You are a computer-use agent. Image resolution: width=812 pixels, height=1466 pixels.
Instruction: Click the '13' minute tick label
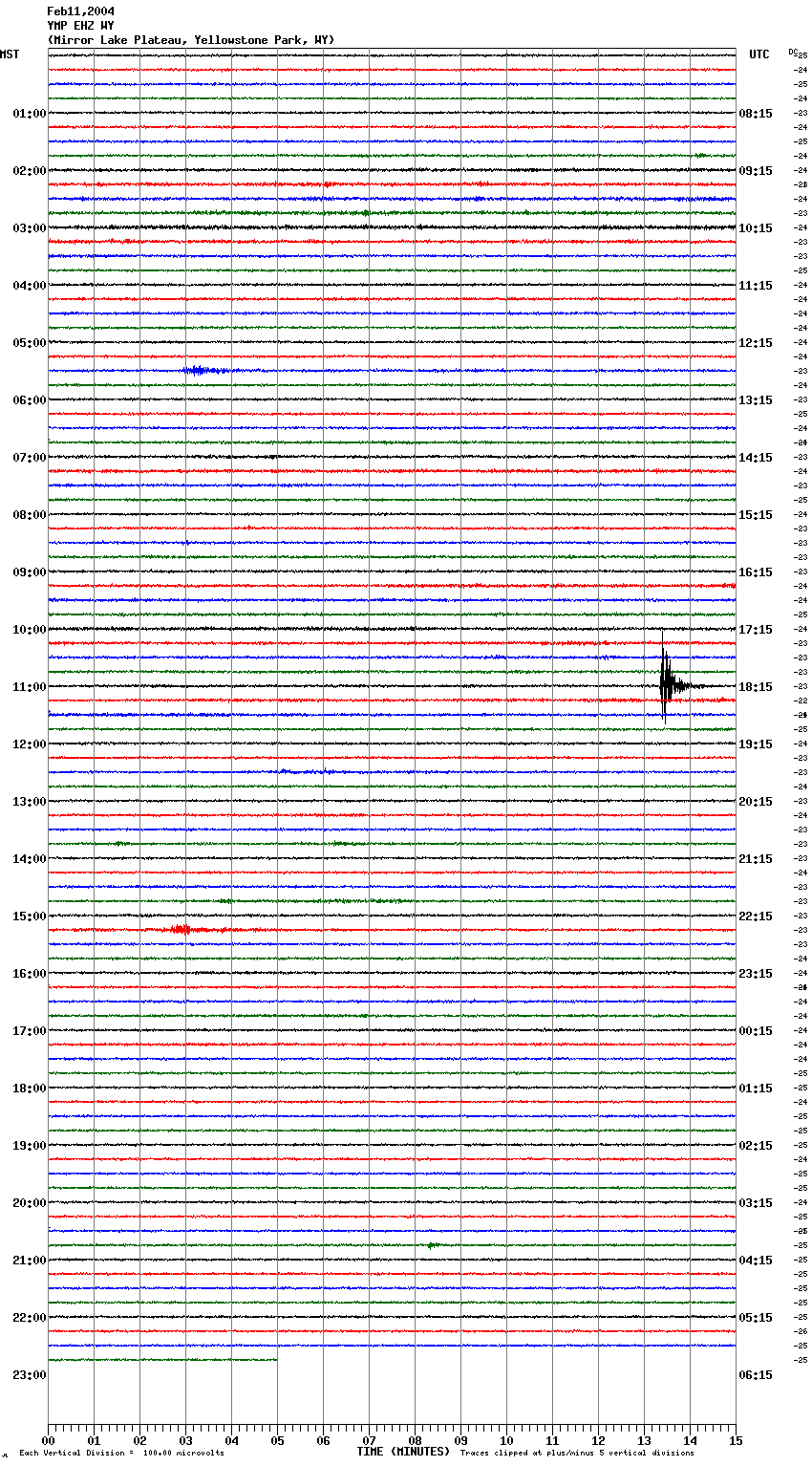pyautogui.click(x=644, y=1440)
